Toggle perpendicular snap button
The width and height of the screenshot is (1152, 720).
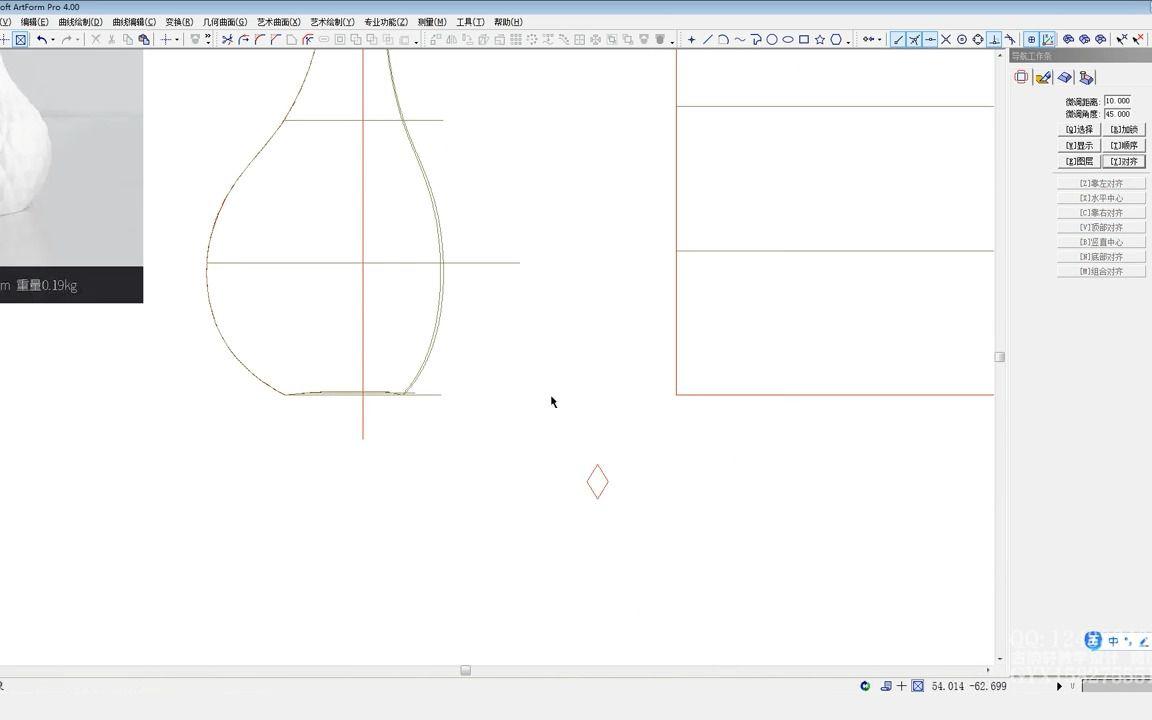coord(994,40)
